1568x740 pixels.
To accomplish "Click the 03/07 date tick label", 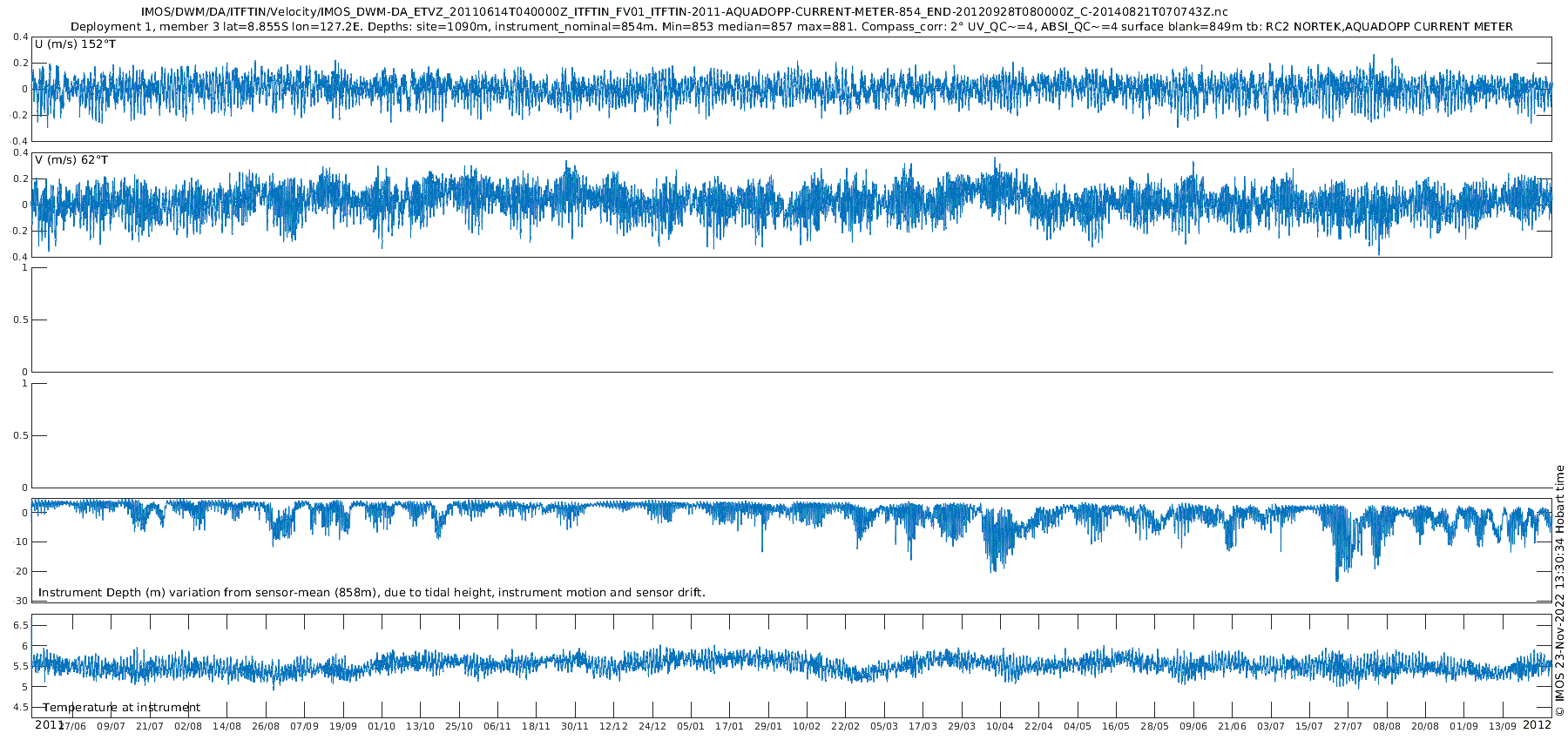I will pyautogui.click(x=1271, y=726).
